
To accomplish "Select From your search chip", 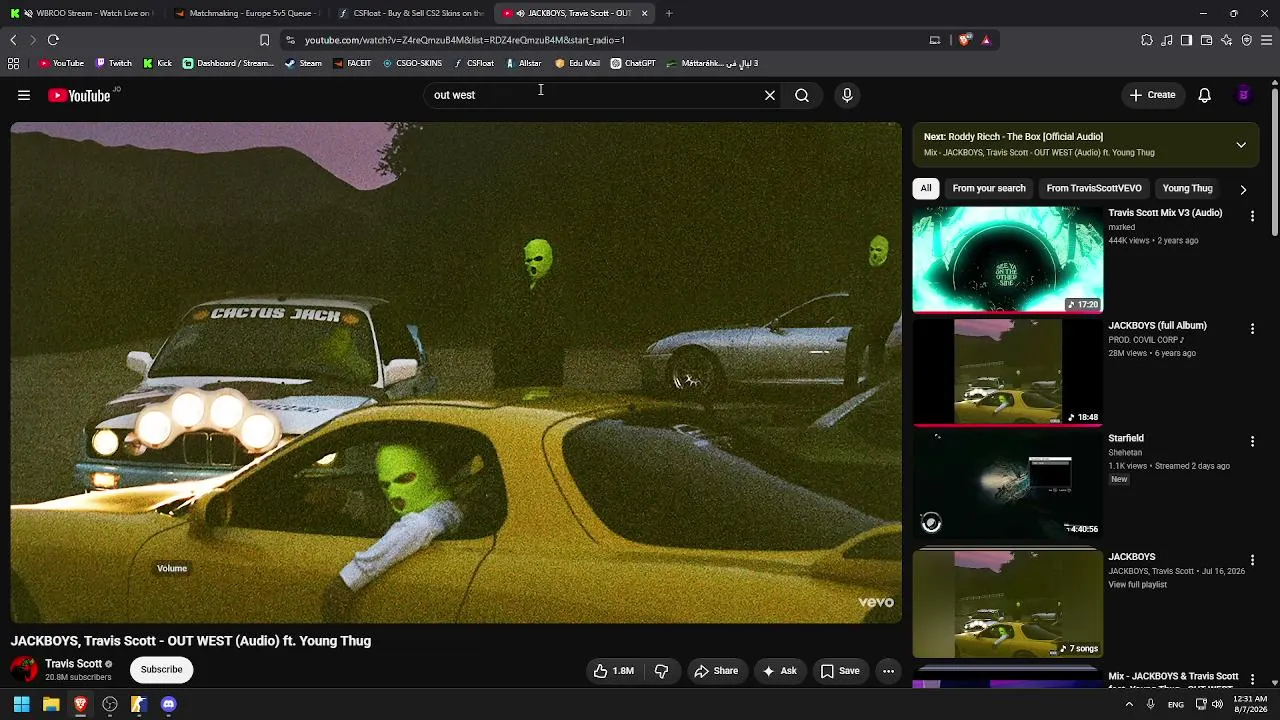I will click(989, 188).
